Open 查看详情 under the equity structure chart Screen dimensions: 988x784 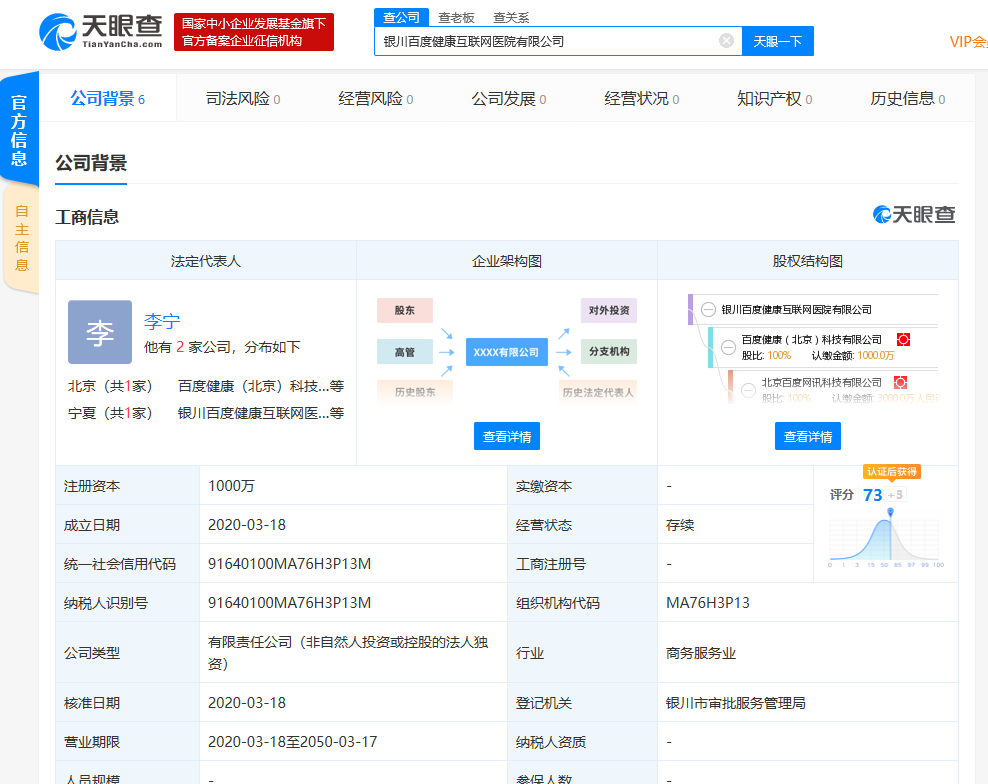tap(807, 435)
